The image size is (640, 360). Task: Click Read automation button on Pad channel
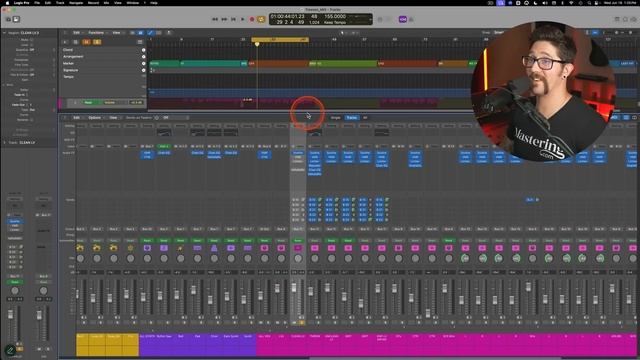[198, 241]
